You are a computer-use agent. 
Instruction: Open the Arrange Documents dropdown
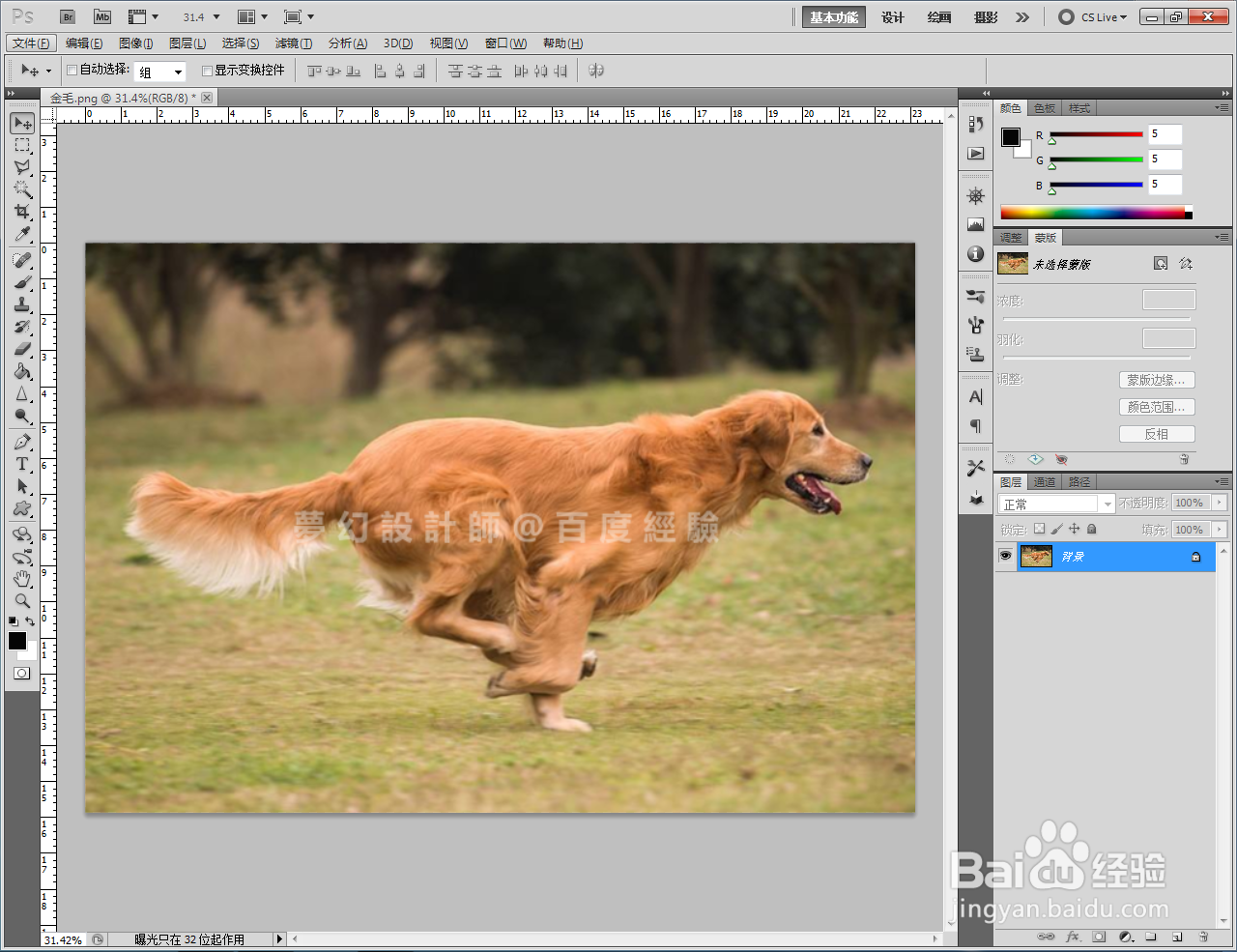click(x=252, y=16)
